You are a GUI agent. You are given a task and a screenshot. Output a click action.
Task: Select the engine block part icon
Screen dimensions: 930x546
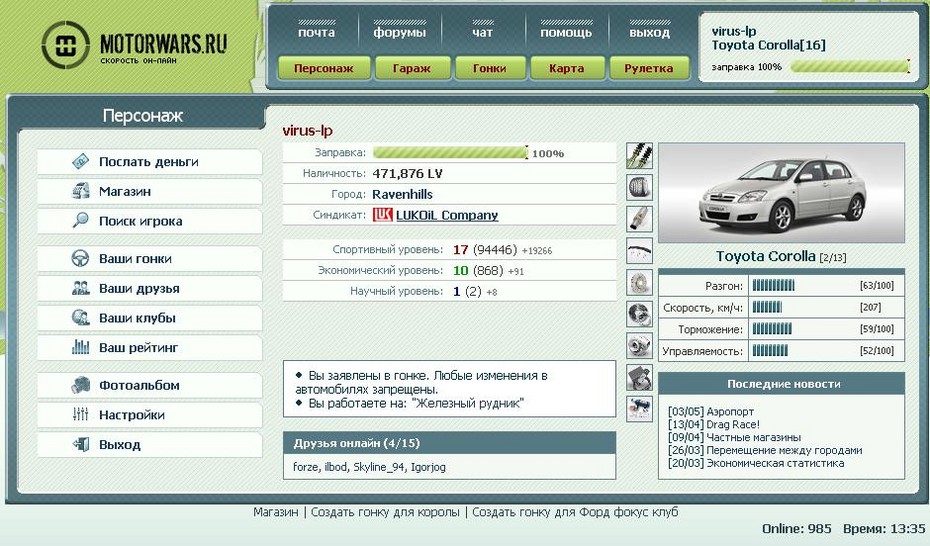[639, 378]
